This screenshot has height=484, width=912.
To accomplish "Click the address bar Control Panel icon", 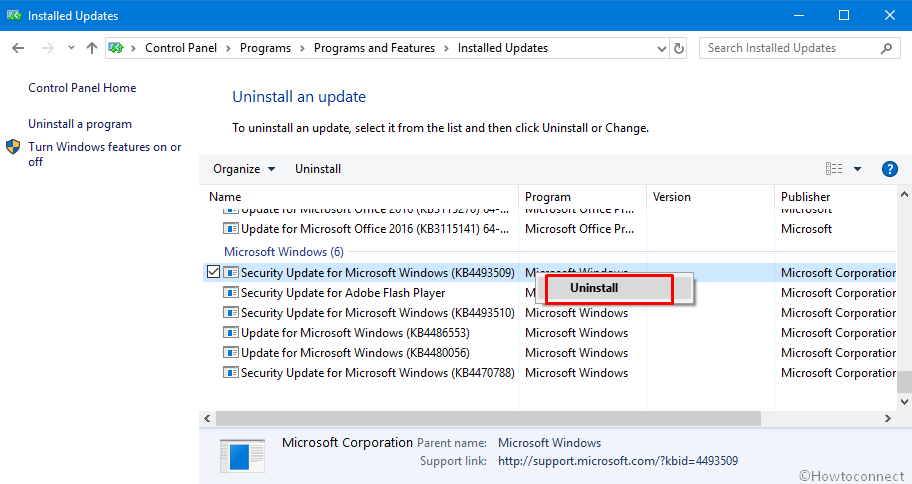I will [116, 48].
